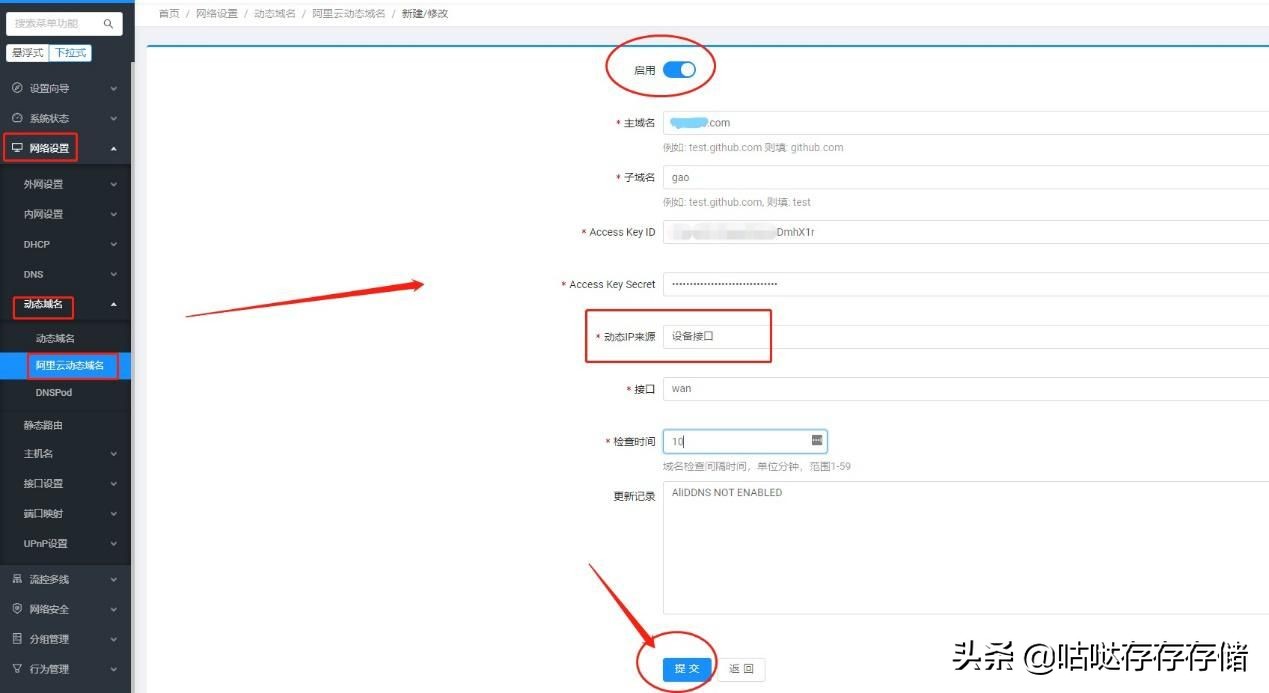The width and height of the screenshot is (1269, 693).
Task: Click the 返回 button
Action: click(741, 669)
